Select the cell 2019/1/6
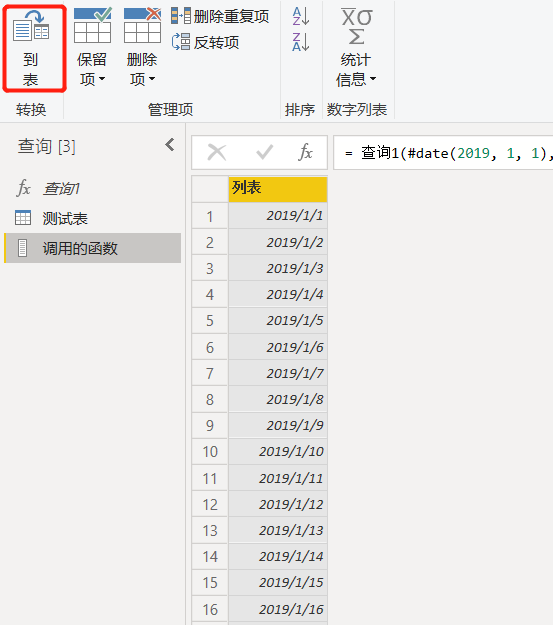The image size is (553, 625). point(278,347)
